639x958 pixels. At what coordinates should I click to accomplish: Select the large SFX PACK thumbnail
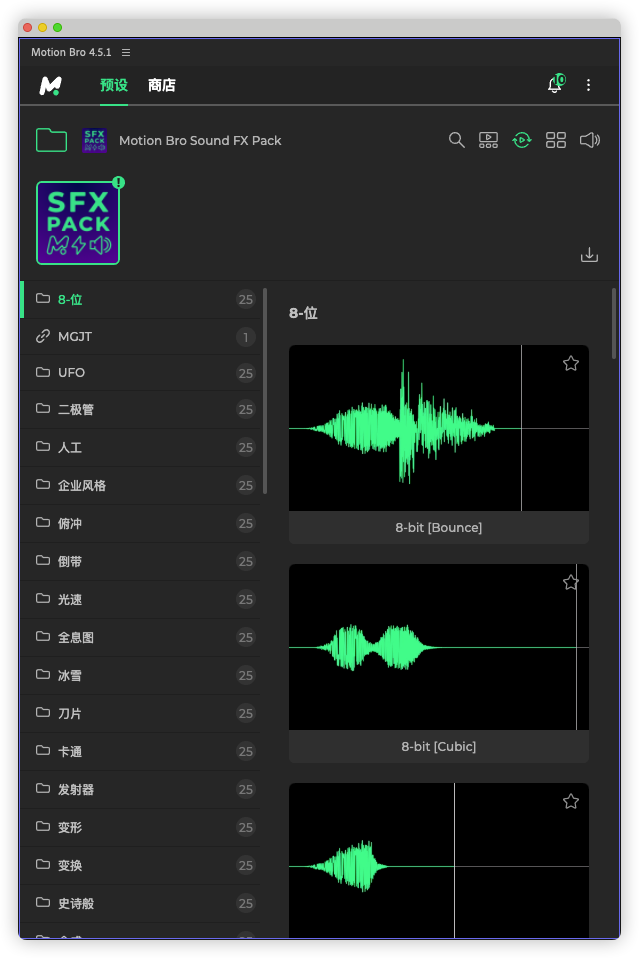tap(78, 223)
